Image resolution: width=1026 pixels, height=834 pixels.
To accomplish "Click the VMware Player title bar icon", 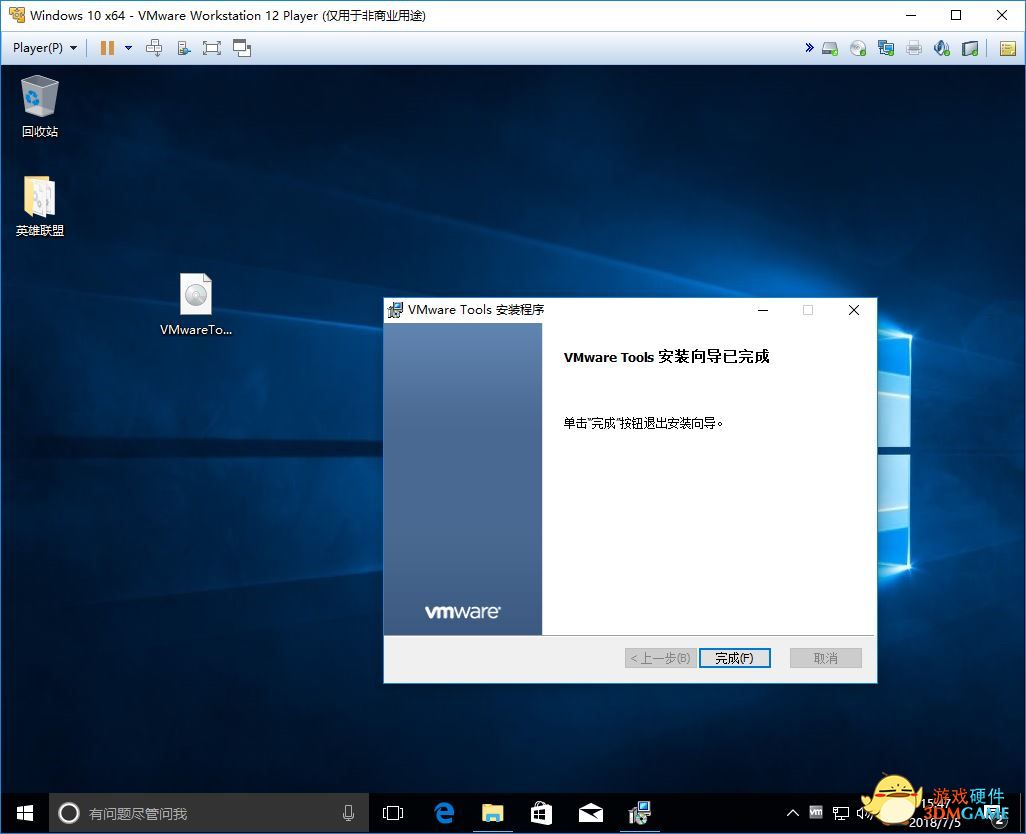I will pos(16,15).
